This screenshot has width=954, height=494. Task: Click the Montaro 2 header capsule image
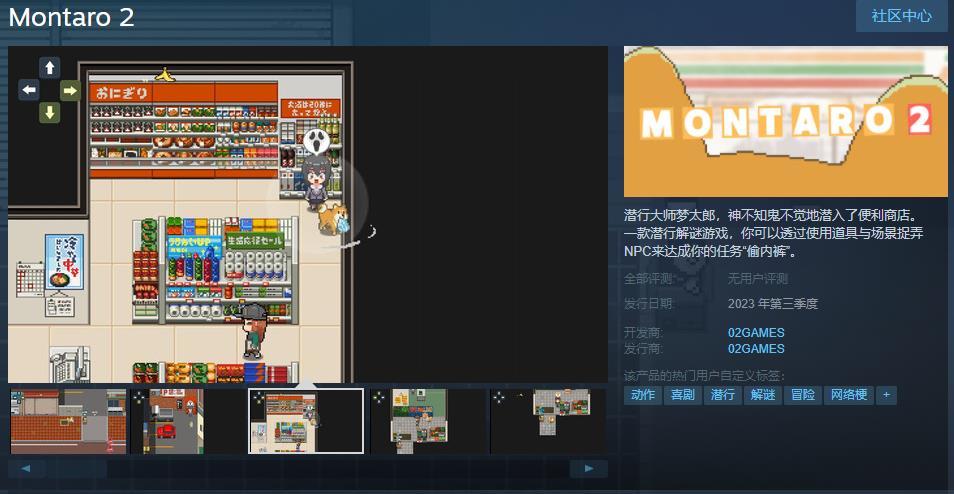(785, 121)
